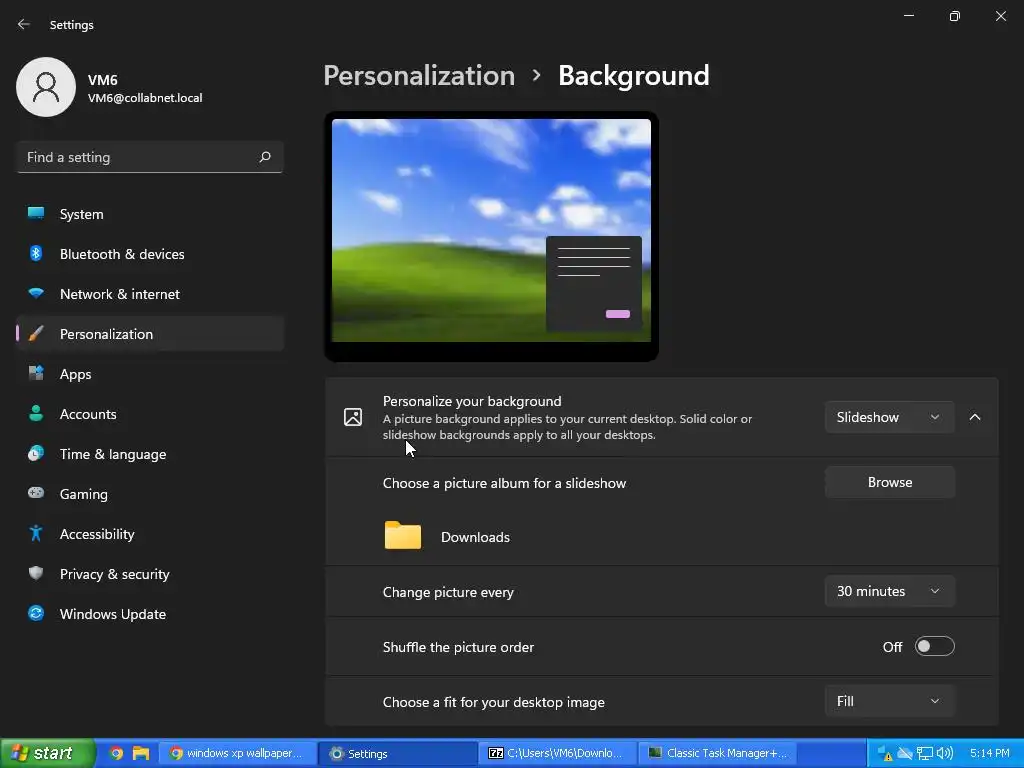
Task: Open the VM6 user profile avatar
Action: 46,87
